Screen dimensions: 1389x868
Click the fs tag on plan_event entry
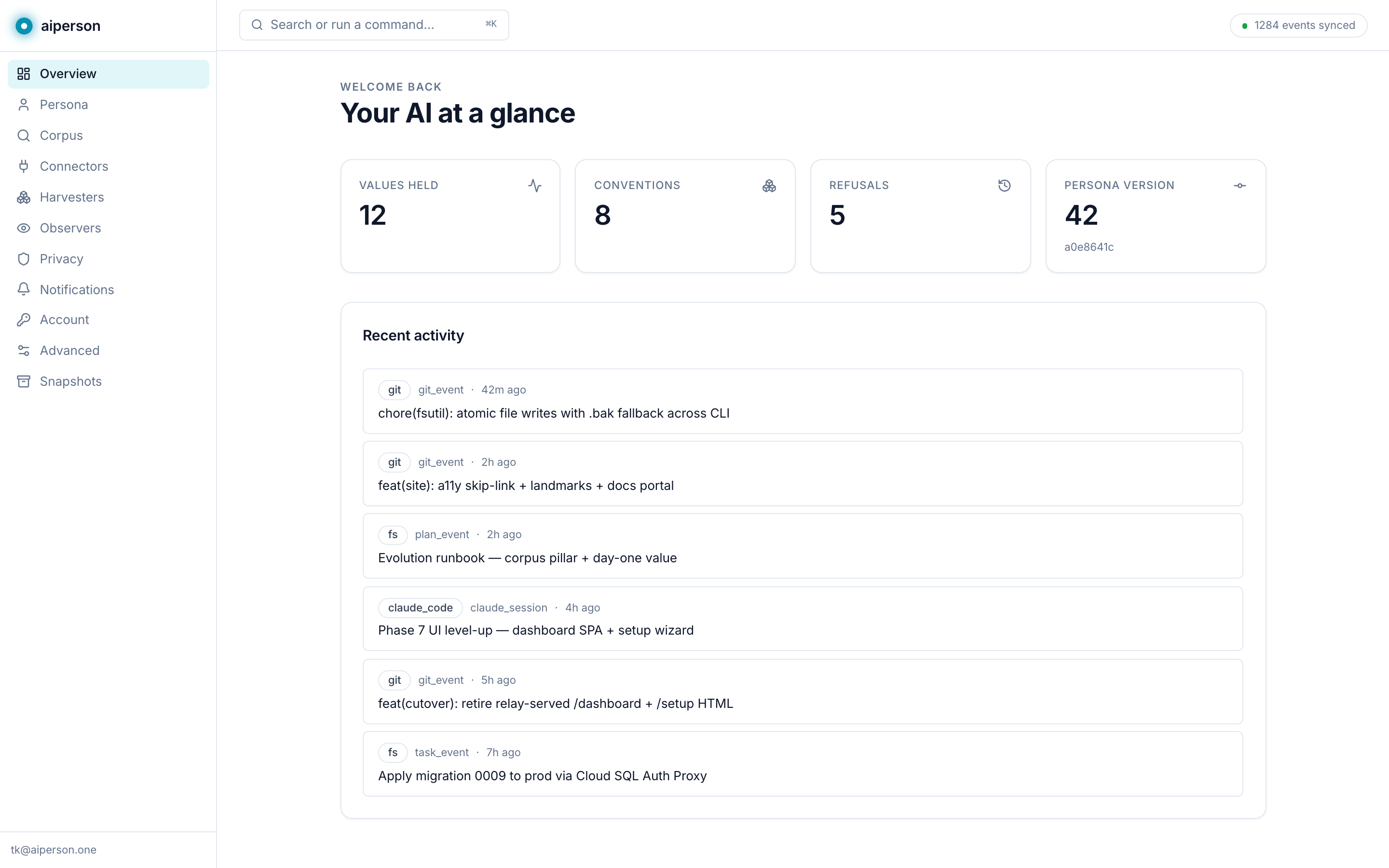(393, 534)
